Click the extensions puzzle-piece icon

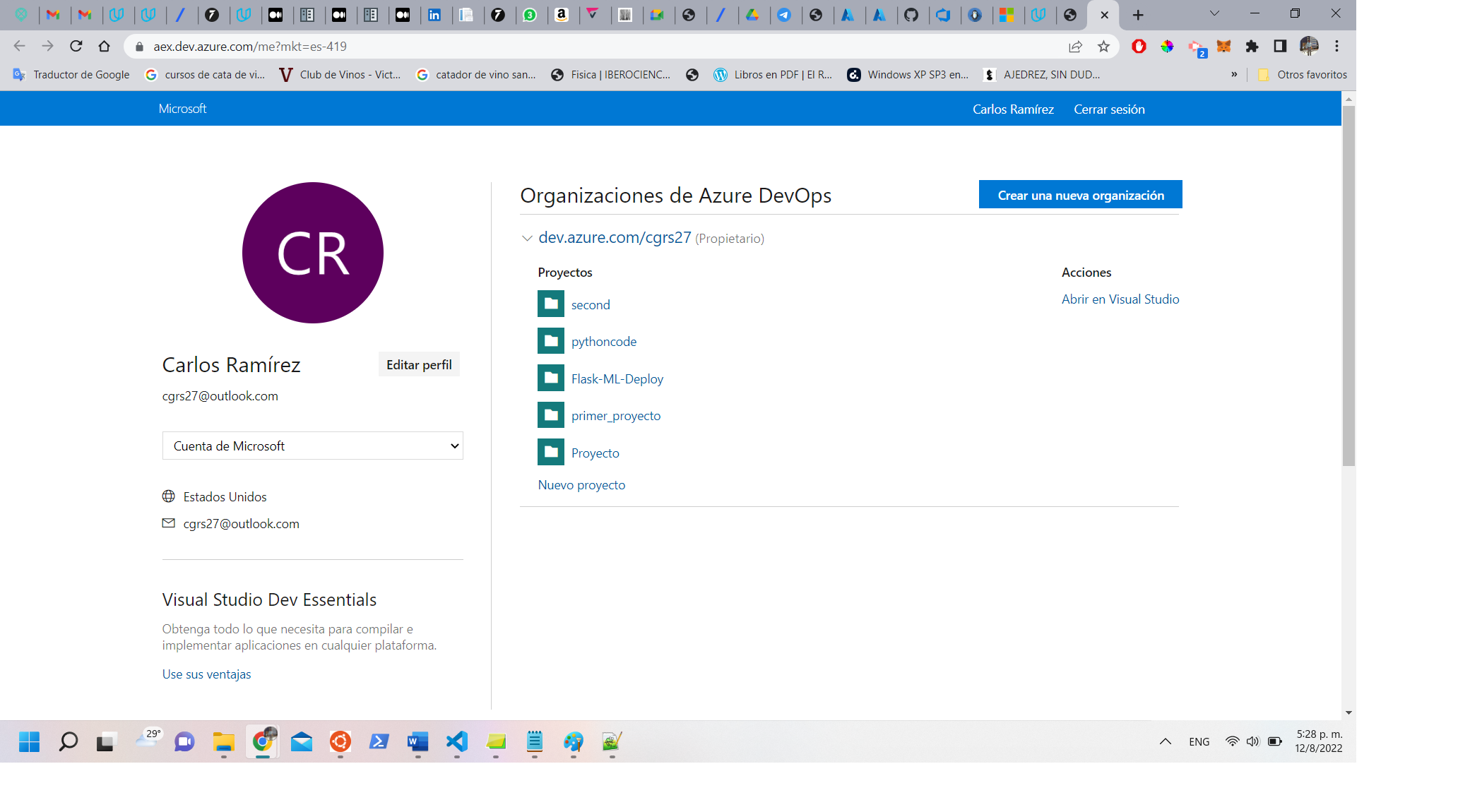(1252, 47)
